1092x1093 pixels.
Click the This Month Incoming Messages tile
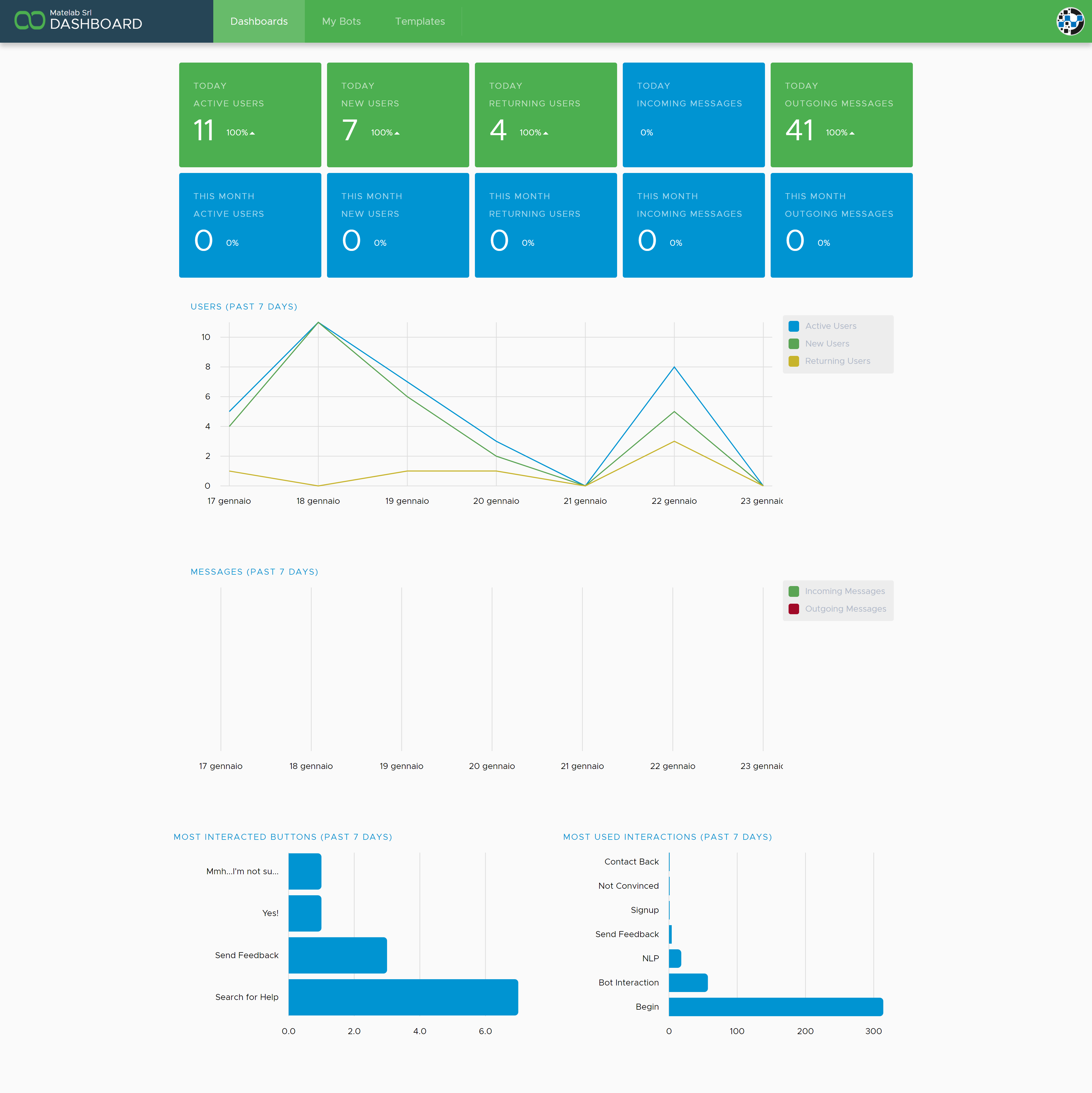693,225
